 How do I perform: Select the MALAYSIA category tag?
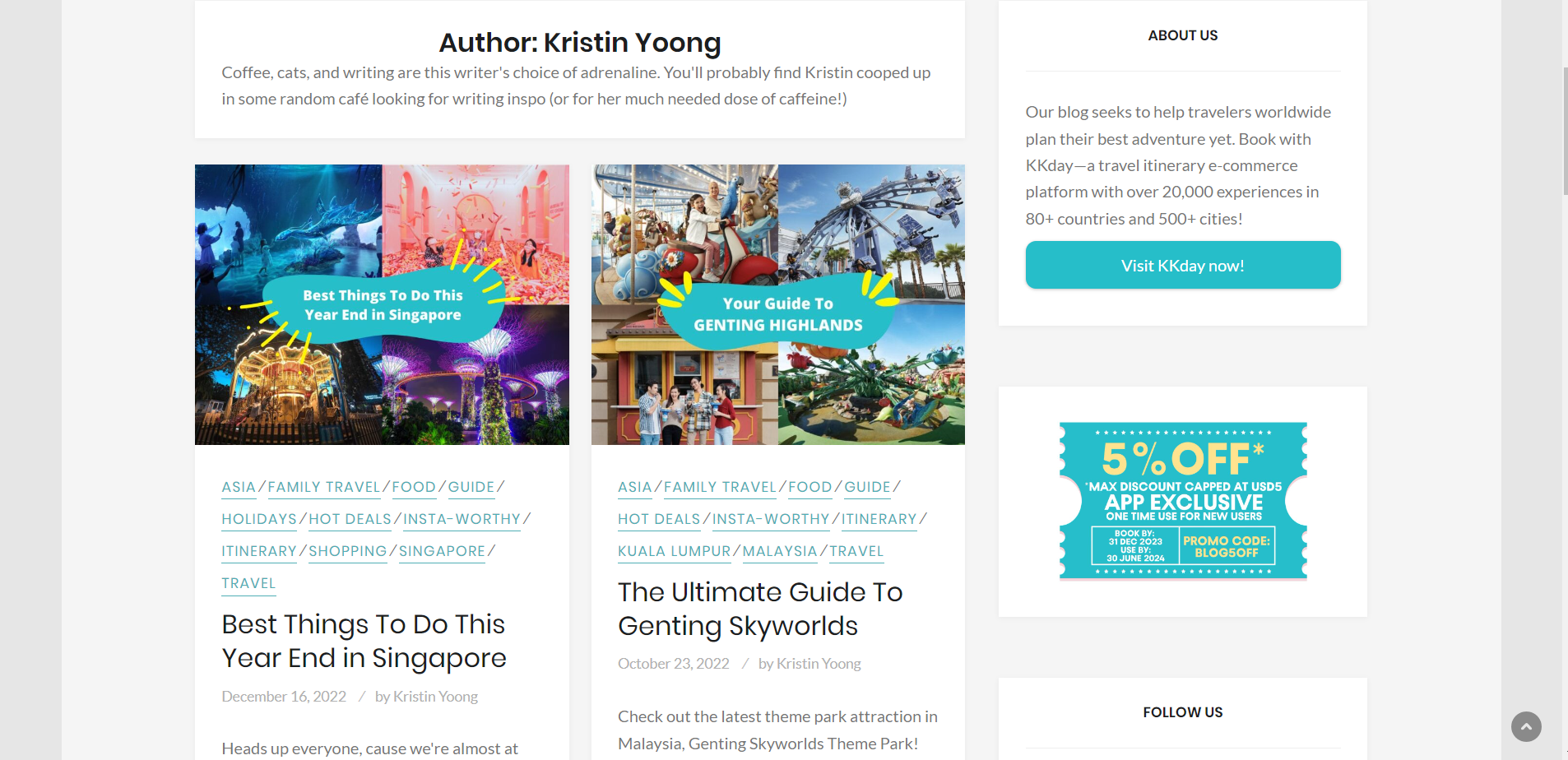tap(779, 551)
